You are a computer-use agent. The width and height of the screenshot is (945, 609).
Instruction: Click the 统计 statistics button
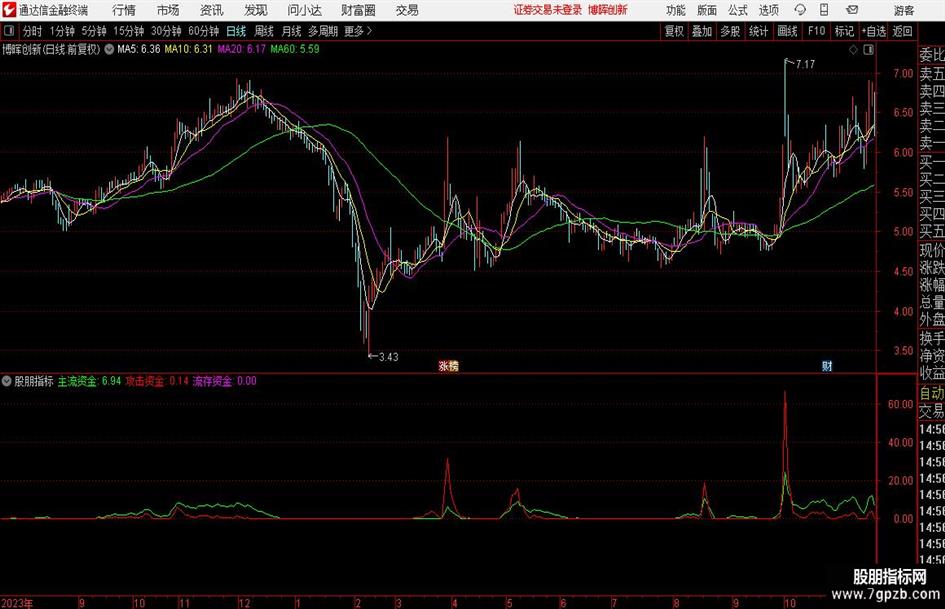coord(759,31)
